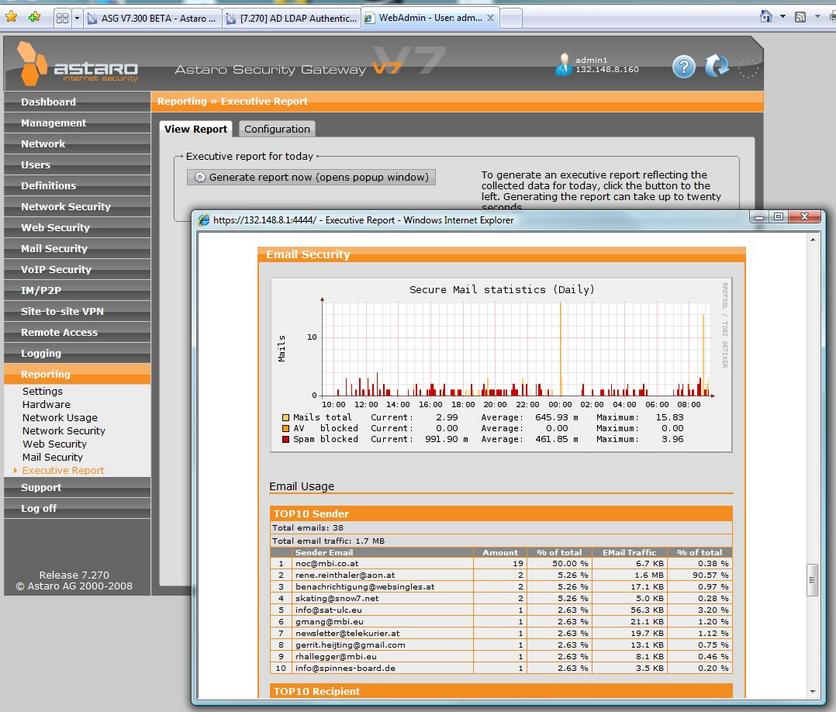Click Generate report now button
Screen dimensions: 836x712
[311, 177]
